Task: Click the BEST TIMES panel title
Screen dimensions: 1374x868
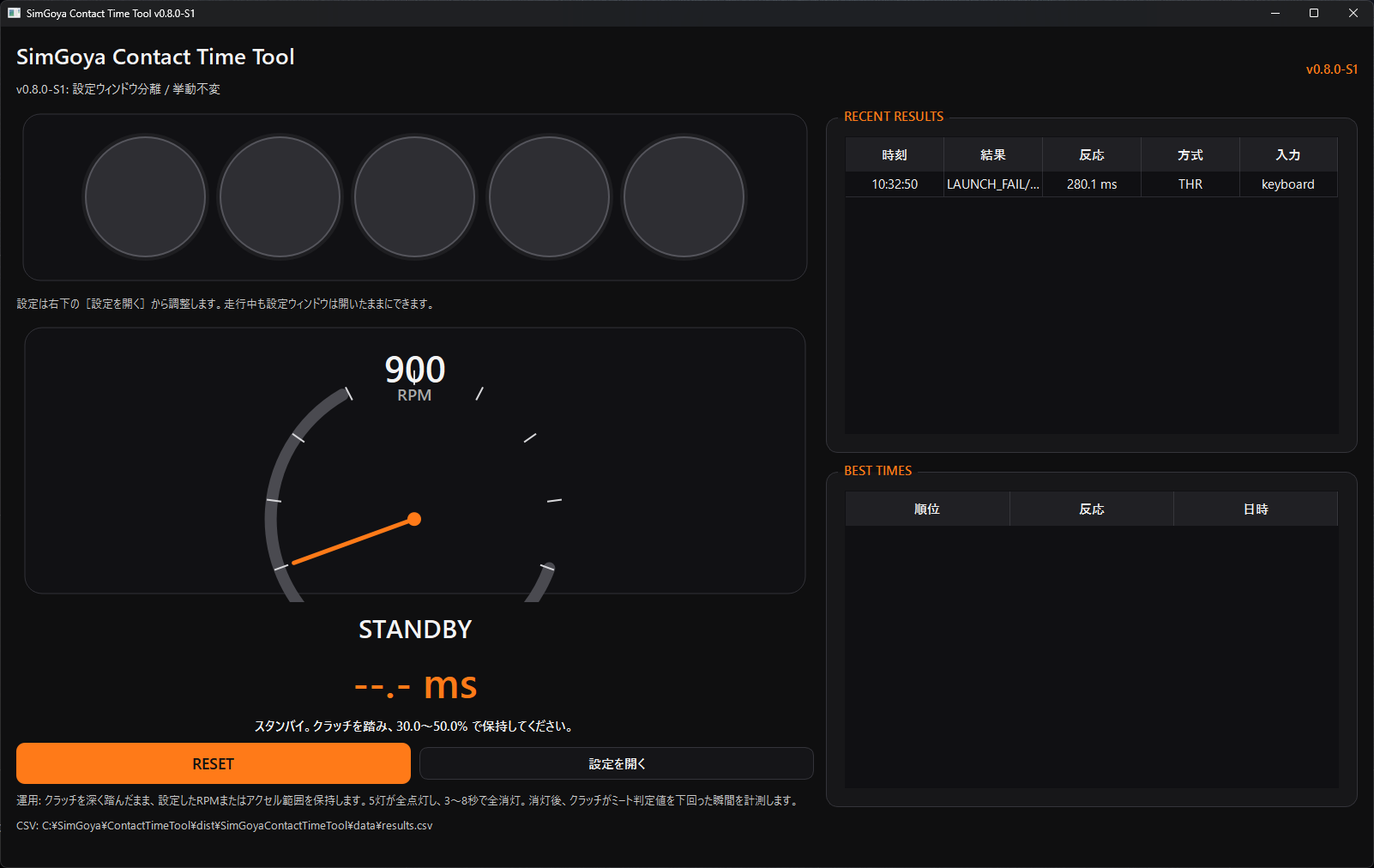Action: point(878,471)
